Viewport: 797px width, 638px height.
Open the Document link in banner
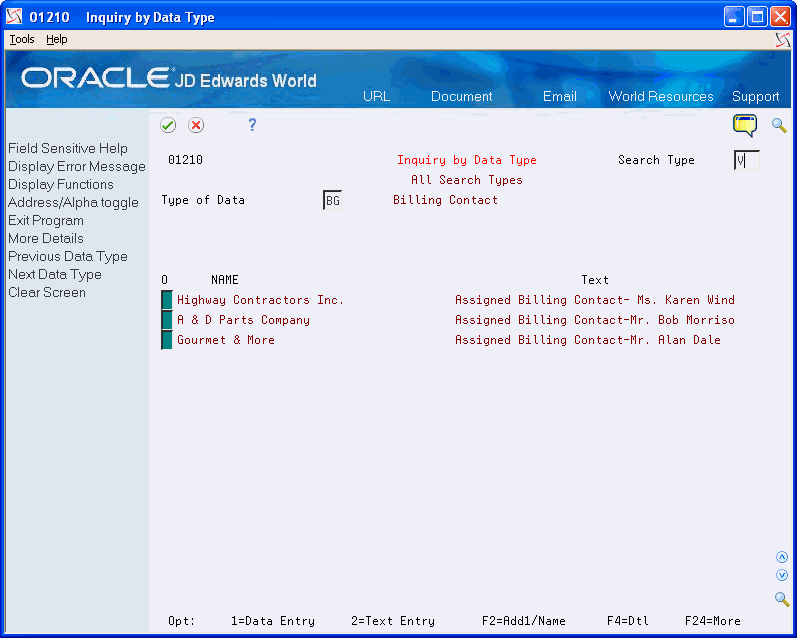[x=462, y=97]
